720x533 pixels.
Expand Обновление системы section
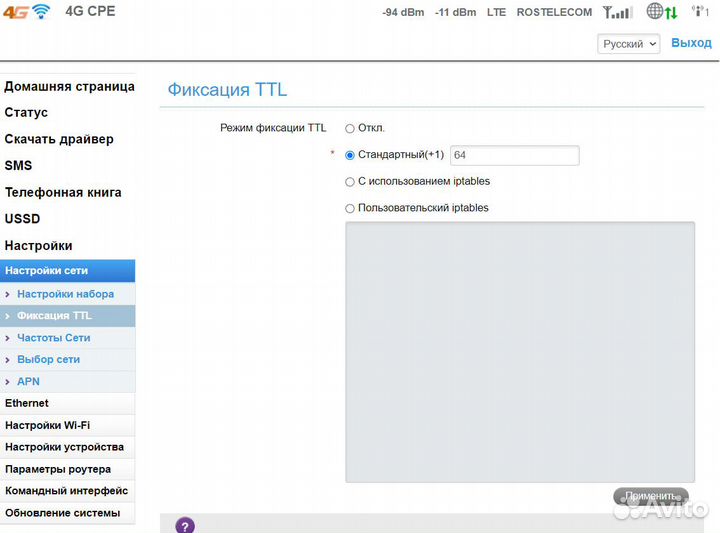68,513
